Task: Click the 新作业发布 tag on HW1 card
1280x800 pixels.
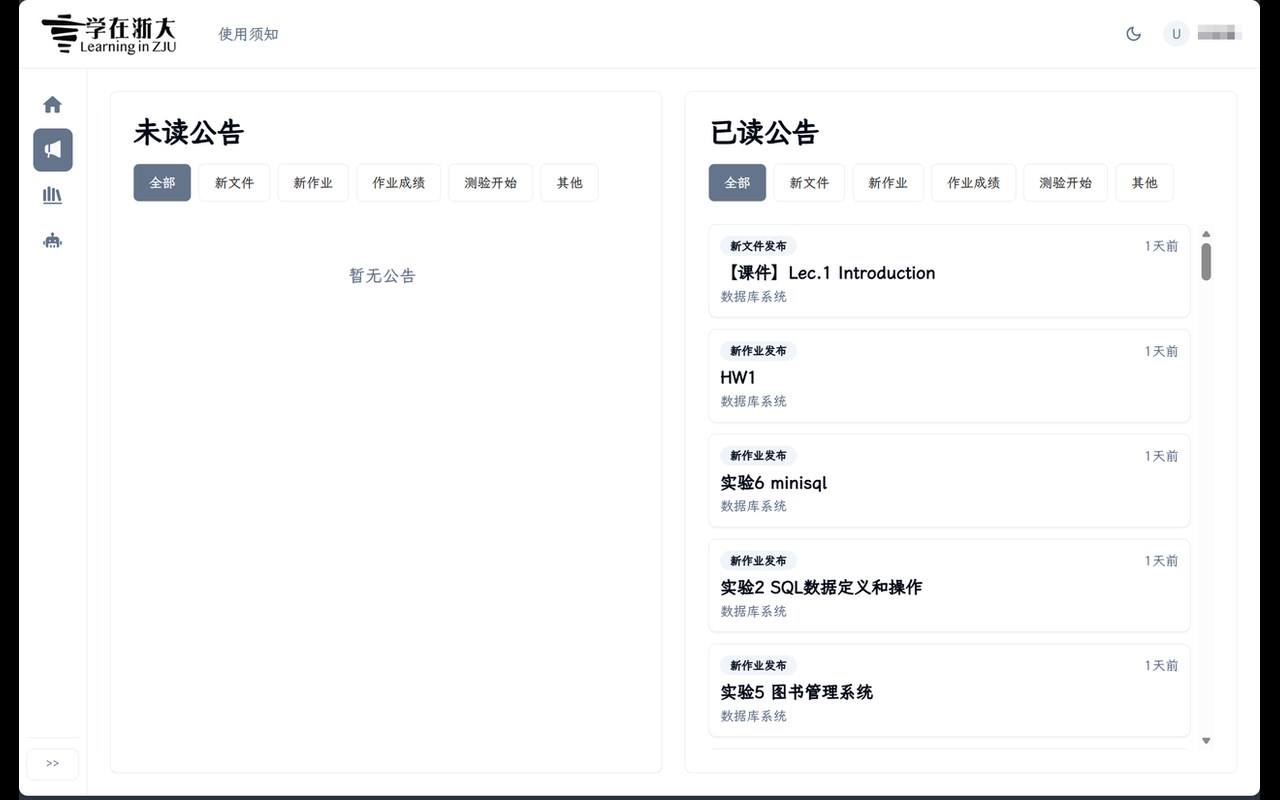Action: pyautogui.click(x=758, y=351)
